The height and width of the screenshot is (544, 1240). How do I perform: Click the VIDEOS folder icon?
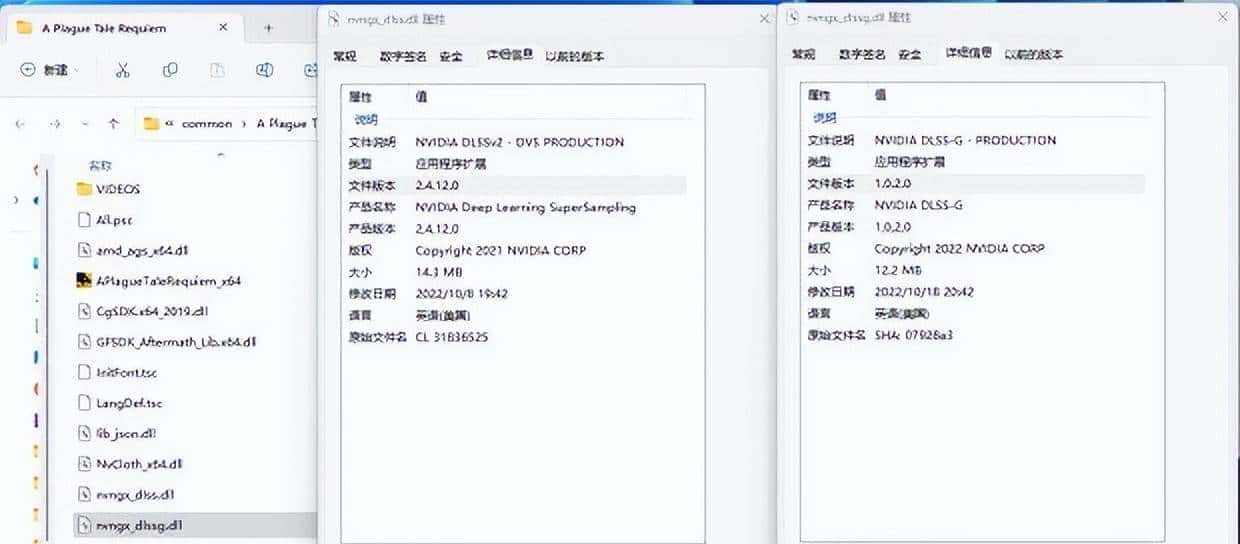click(85, 189)
